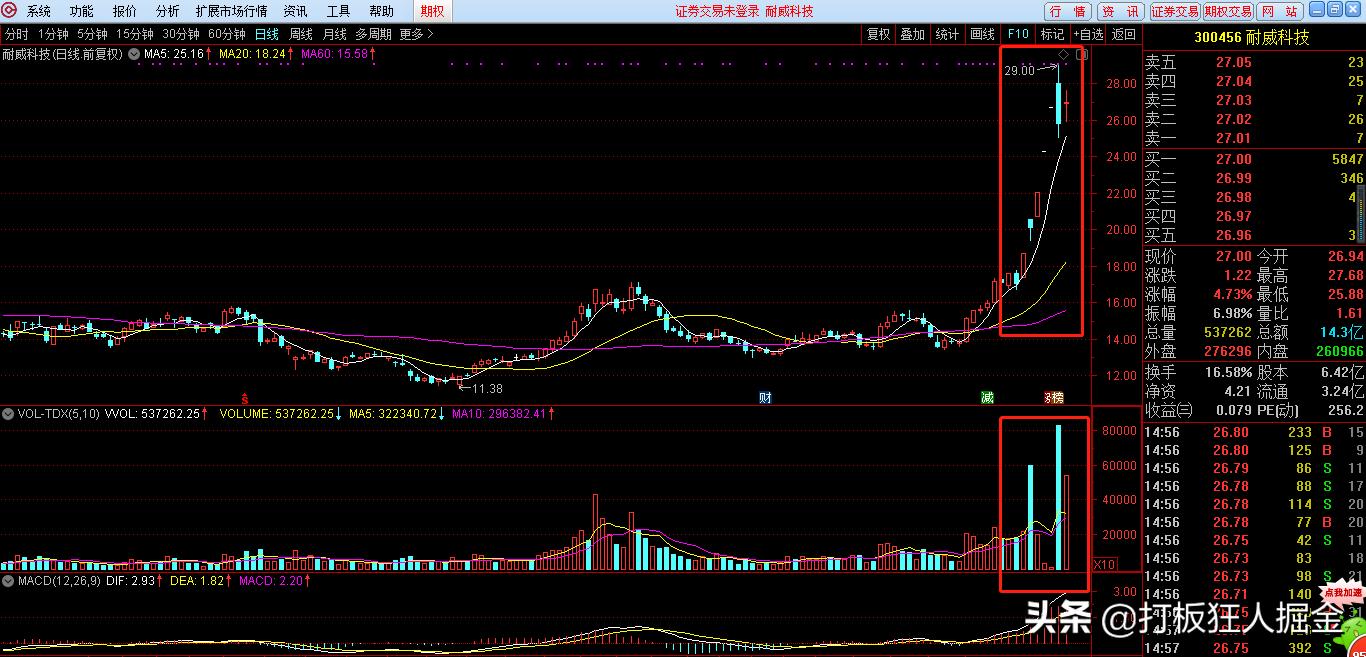Open the 扩展市场行情 menu

231,11
